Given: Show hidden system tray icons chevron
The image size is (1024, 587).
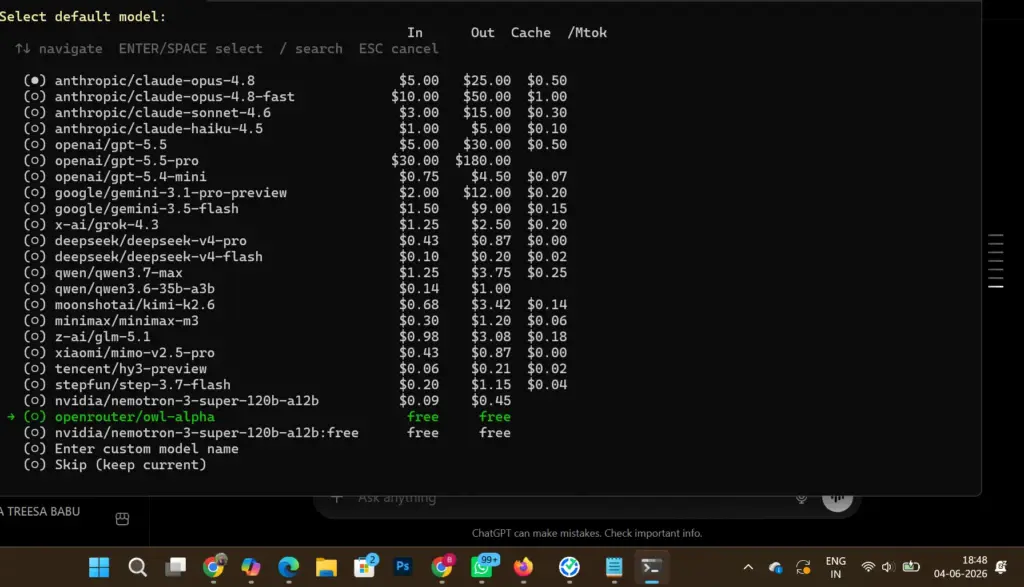Looking at the screenshot, I should pyautogui.click(x=748, y=567).
